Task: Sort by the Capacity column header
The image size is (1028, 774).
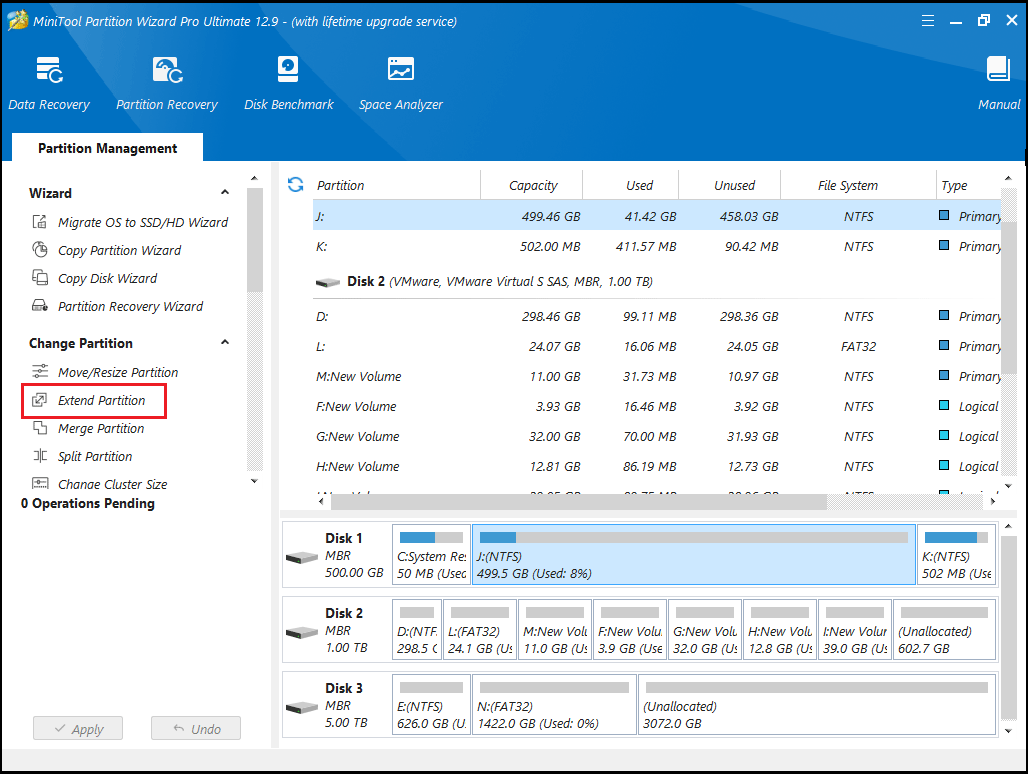Action: pyautogui.click(x=532, y=185)
